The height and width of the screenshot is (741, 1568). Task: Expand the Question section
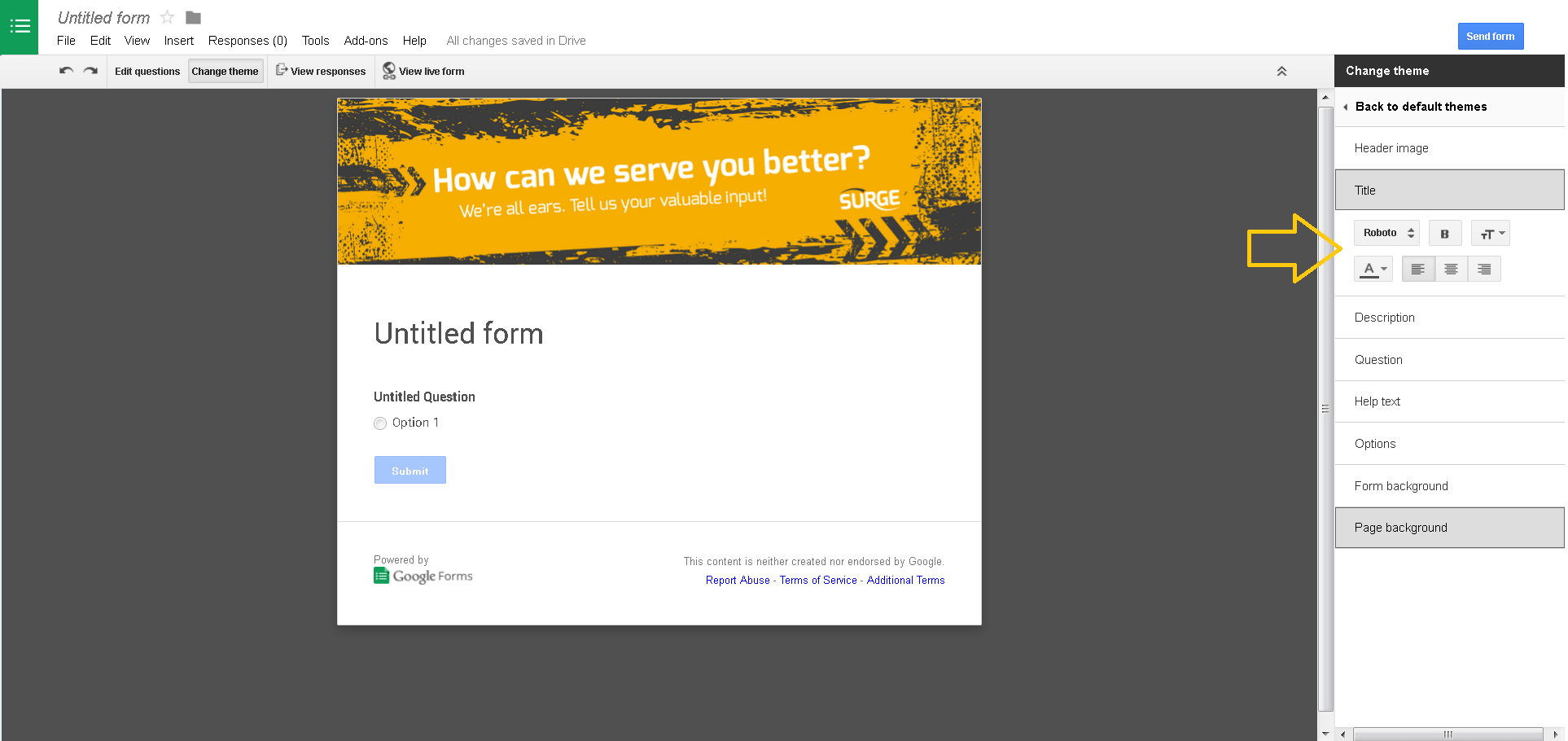tap(1450, 360)
